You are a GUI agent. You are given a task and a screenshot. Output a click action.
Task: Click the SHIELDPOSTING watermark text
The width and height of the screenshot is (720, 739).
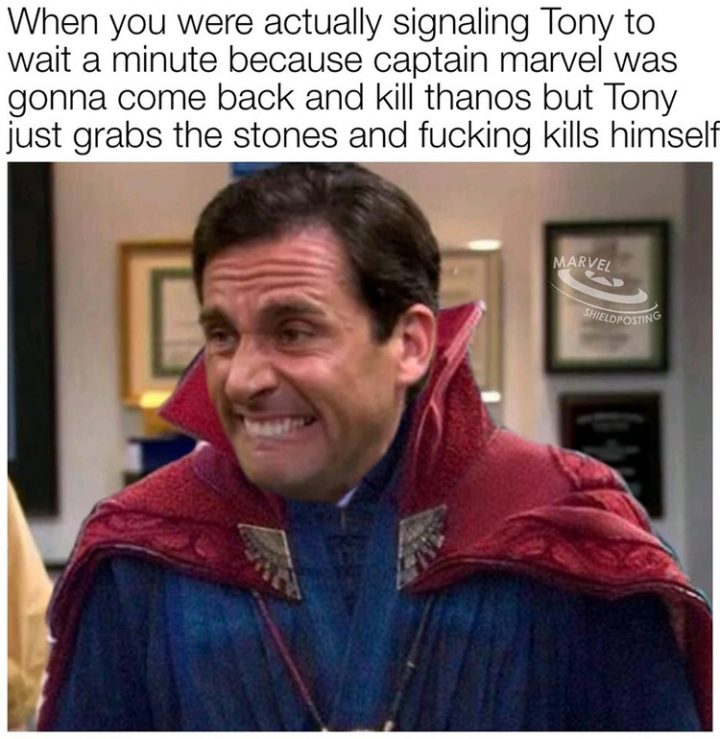[622, 317]
